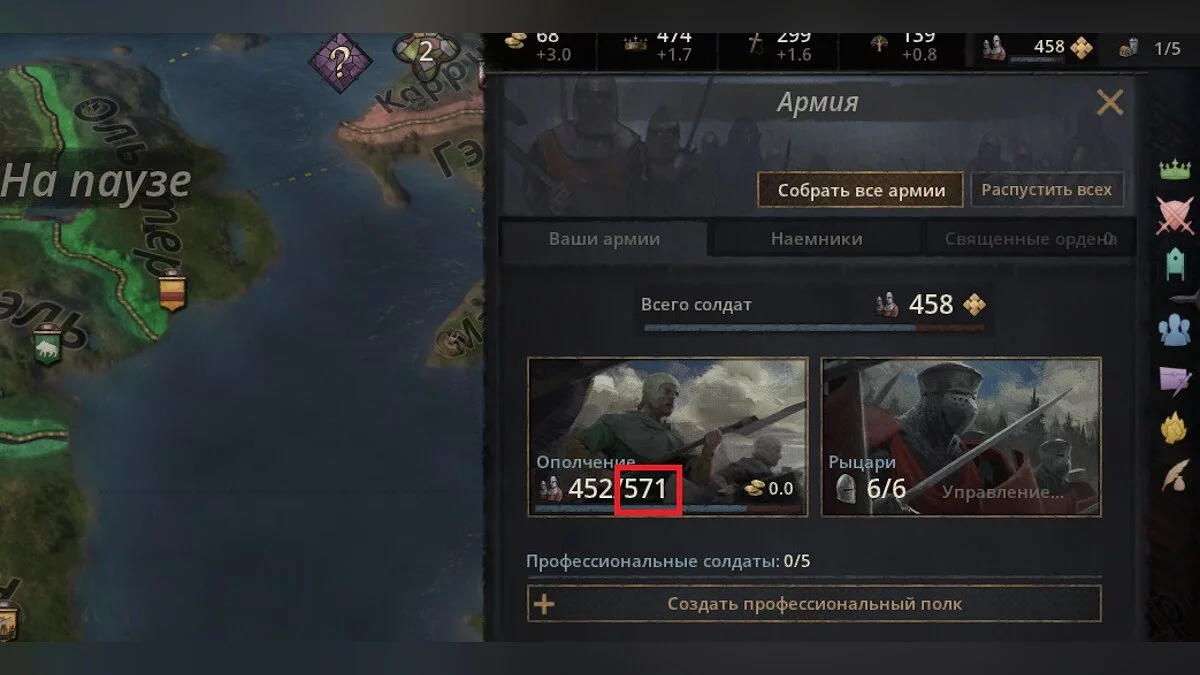Click the Всего солдат progress bar
The height and width of the screenshot is (675, 1200).
[x=814, y=327]
